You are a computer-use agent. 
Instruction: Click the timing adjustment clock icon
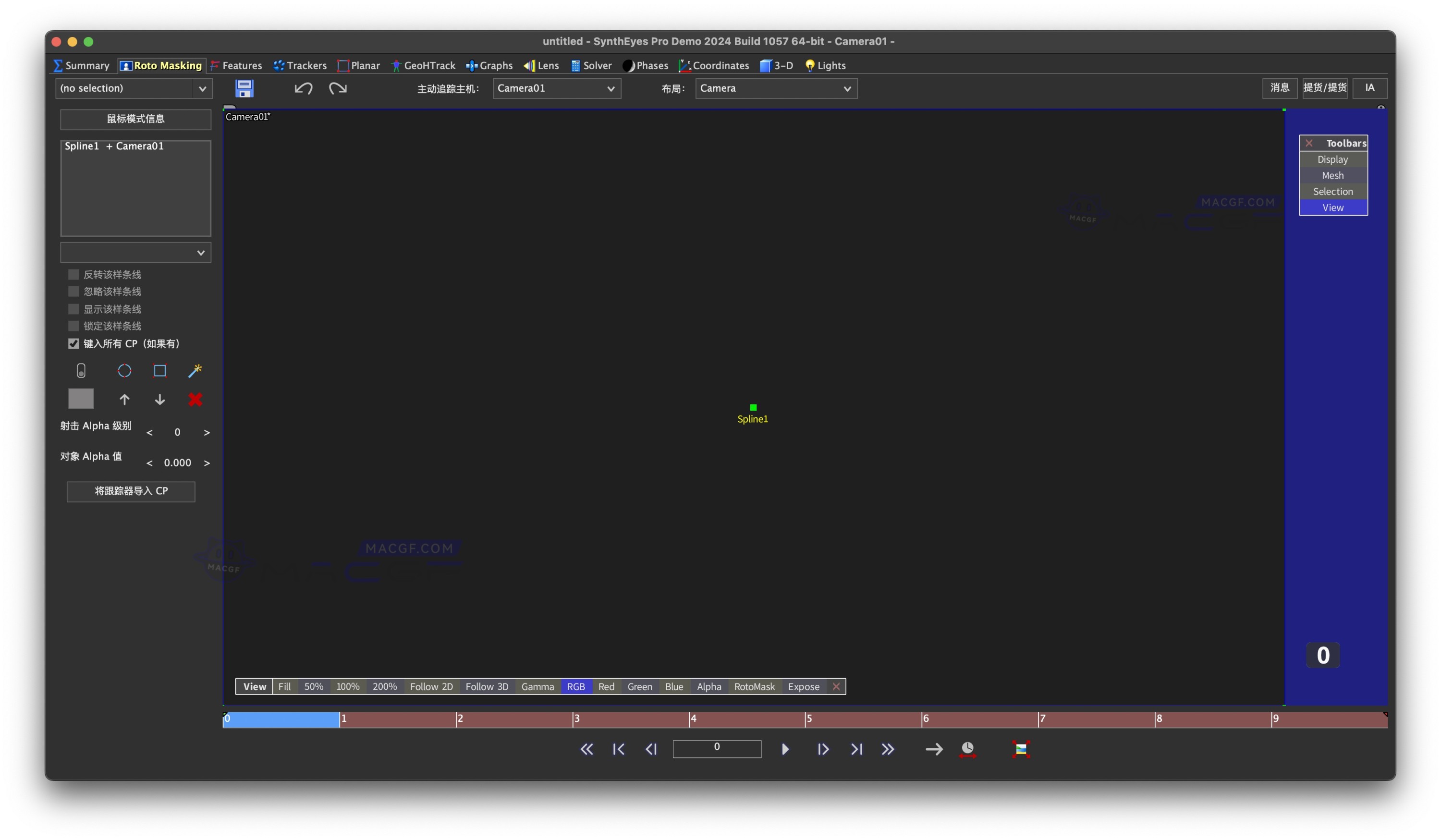(x=967, y=749)
